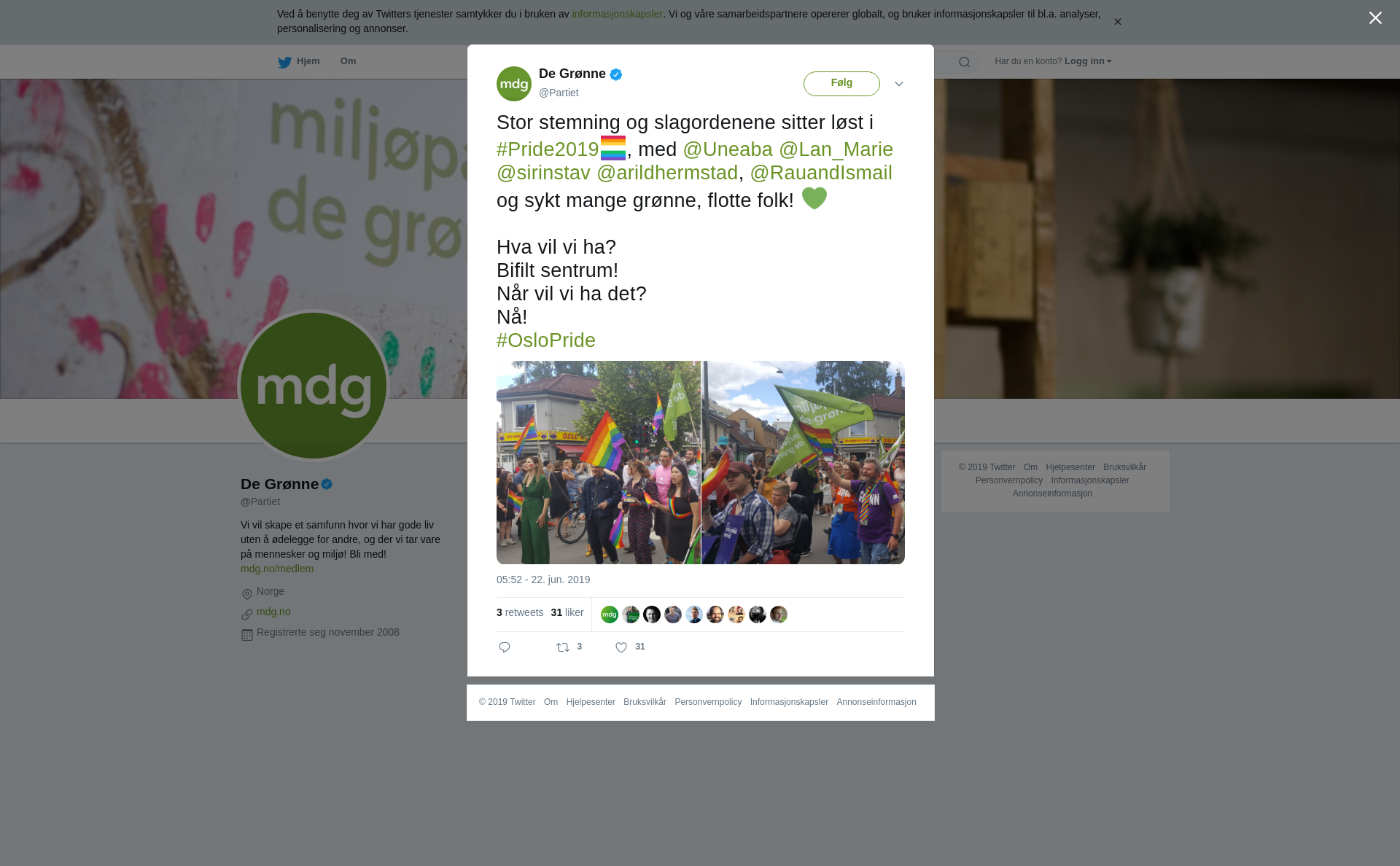Open the left parade photo thumbnail

click(x=598, y=462)
